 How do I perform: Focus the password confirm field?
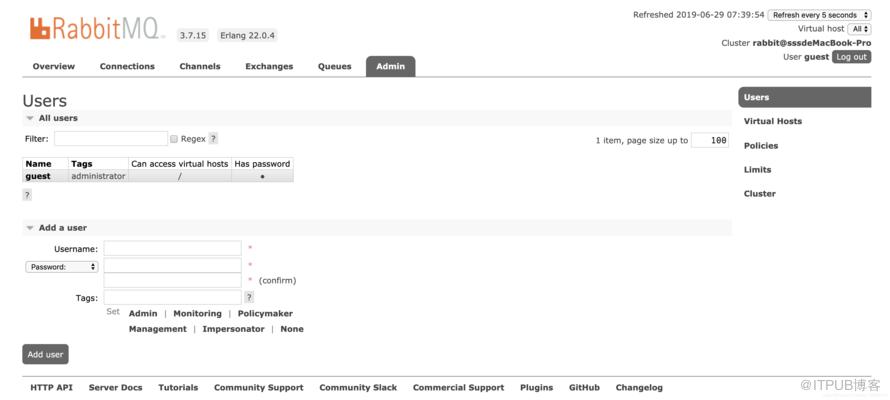click(173, 280)
